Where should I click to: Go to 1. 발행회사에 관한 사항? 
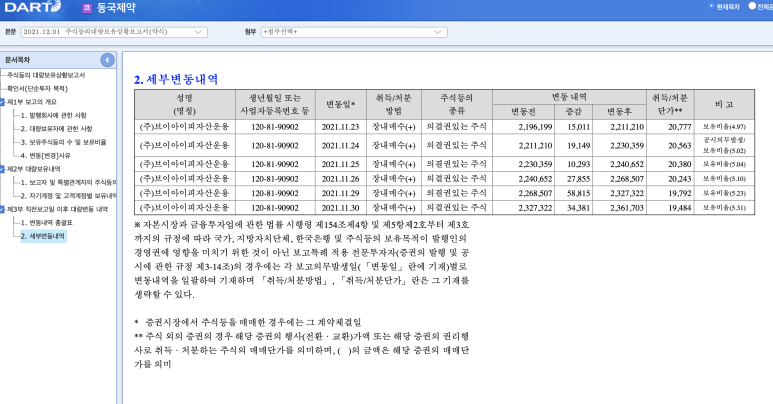pyautogui.click(x=54, y=115)
